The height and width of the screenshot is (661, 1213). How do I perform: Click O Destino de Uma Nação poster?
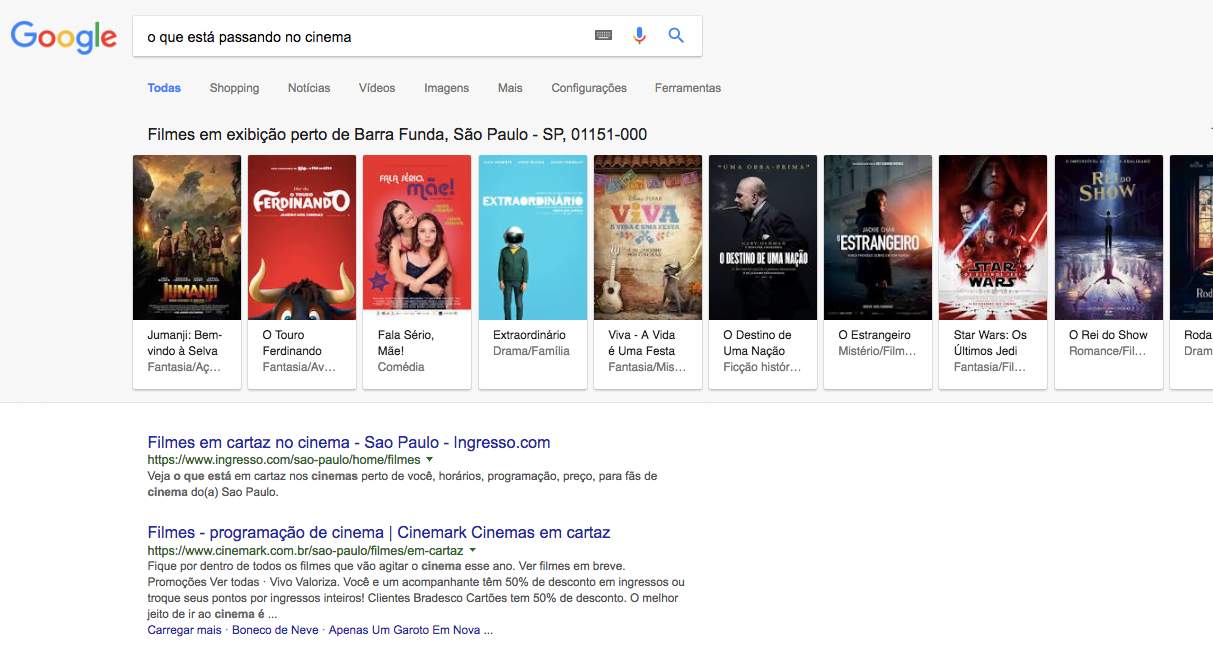click(x=763, y=237)
